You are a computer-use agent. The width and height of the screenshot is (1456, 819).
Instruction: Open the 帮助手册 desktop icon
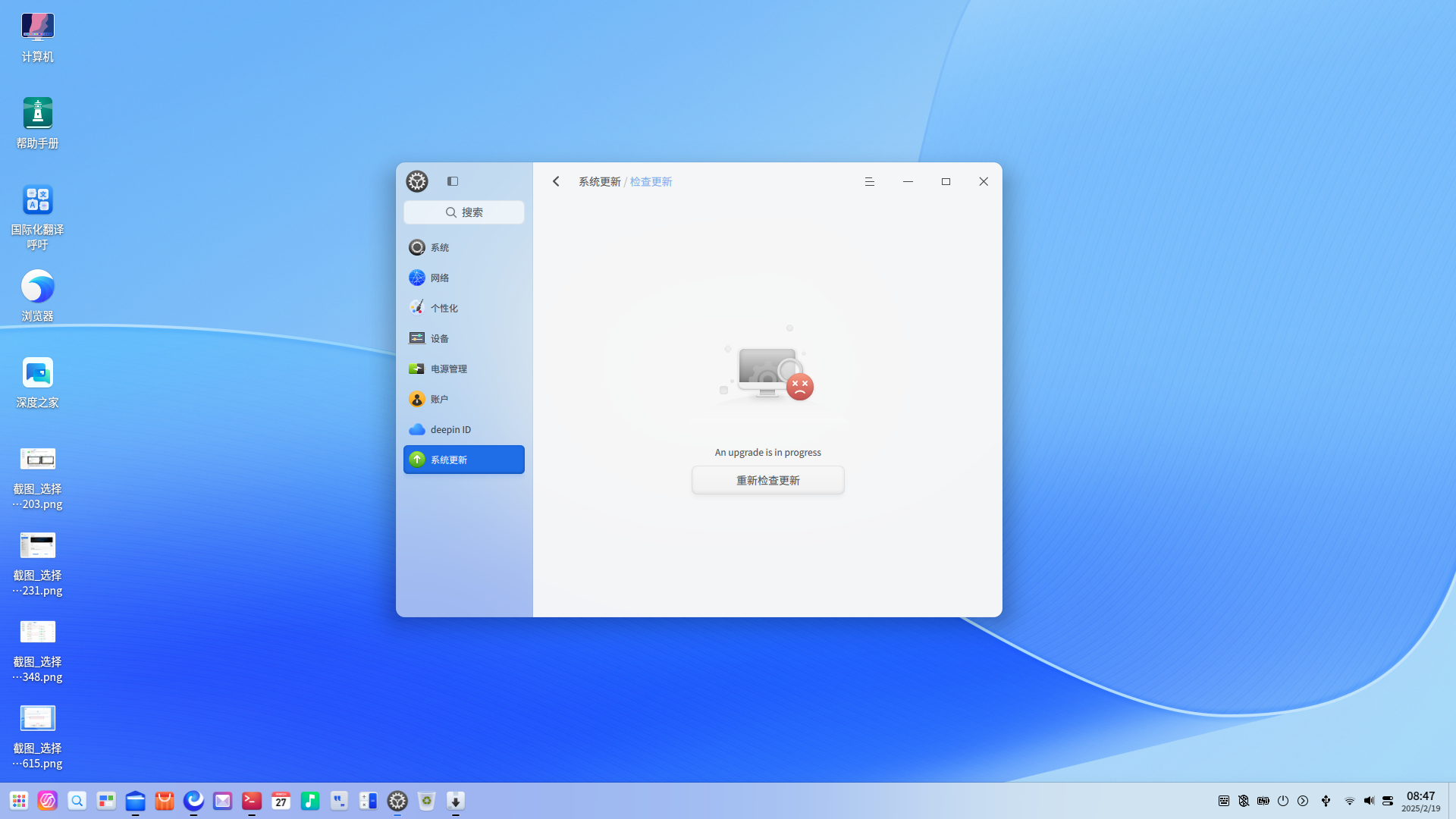tap(37, 124)
